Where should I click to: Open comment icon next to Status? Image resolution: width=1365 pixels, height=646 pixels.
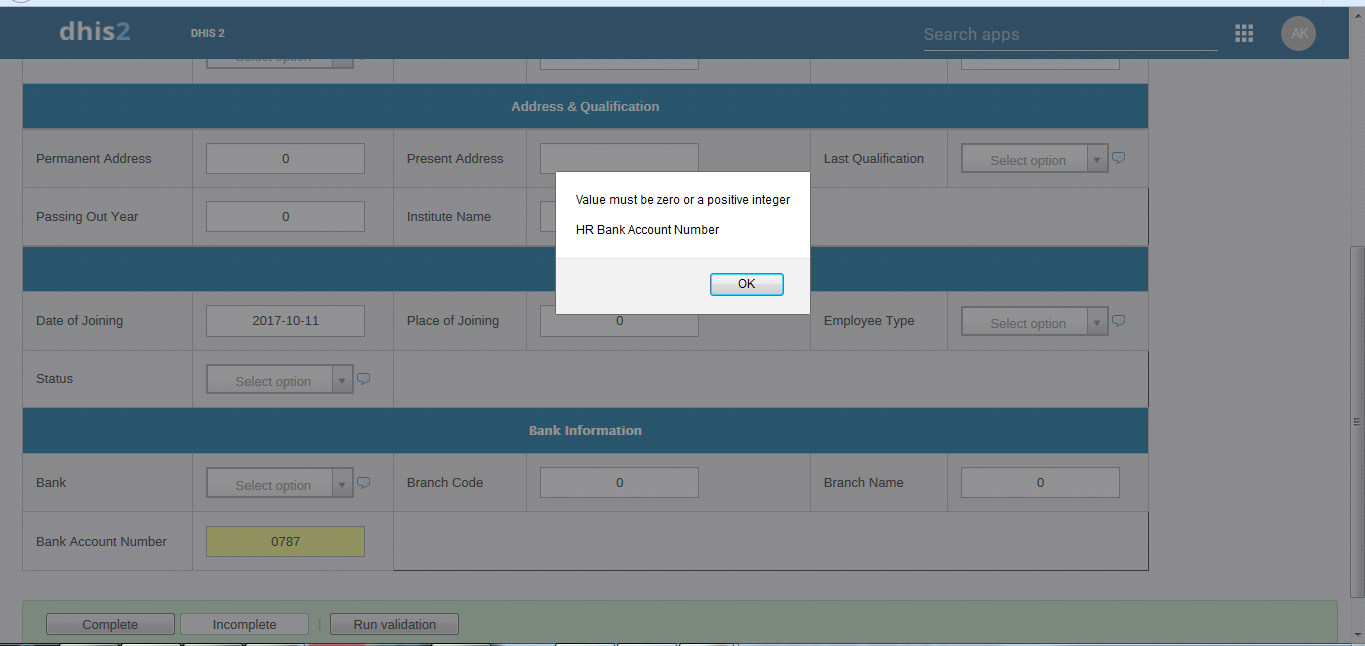364,379
